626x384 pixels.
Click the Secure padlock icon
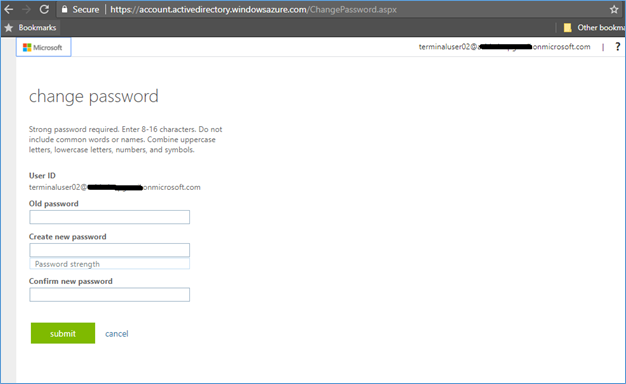click(x=64, y=9)
